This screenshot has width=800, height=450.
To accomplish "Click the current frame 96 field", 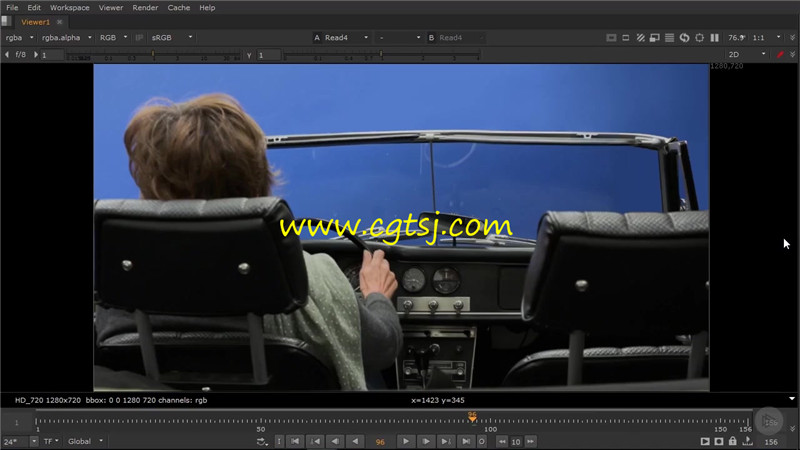I will click(380, 442).
